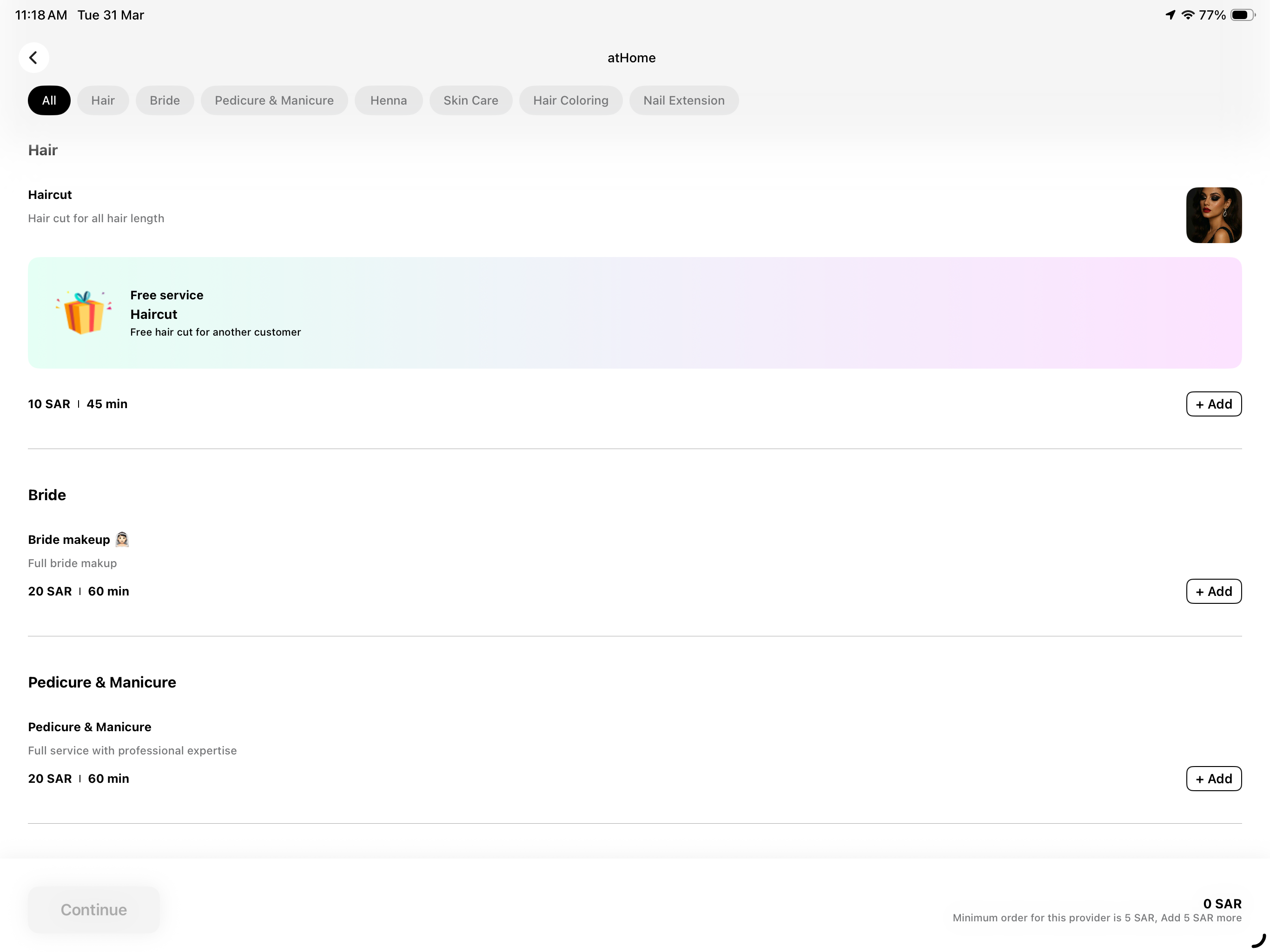The height and width of the screenshot is (952, 1270).
Task: Tap the atHome page title
Action: [x=632, y=58]
